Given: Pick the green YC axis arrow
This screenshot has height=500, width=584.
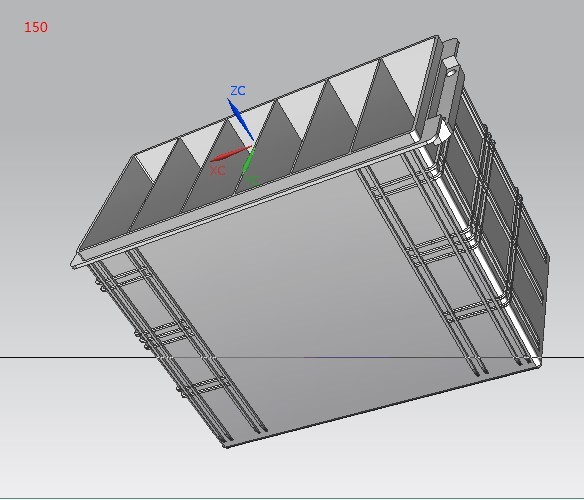Looking at the screenshot, I should (248, 161).
